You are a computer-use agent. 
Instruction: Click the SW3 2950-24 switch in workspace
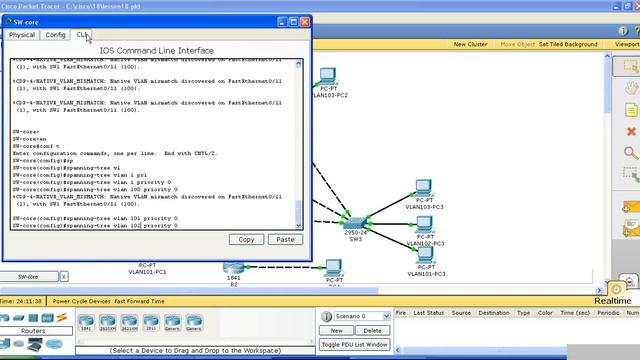(355, 223)
